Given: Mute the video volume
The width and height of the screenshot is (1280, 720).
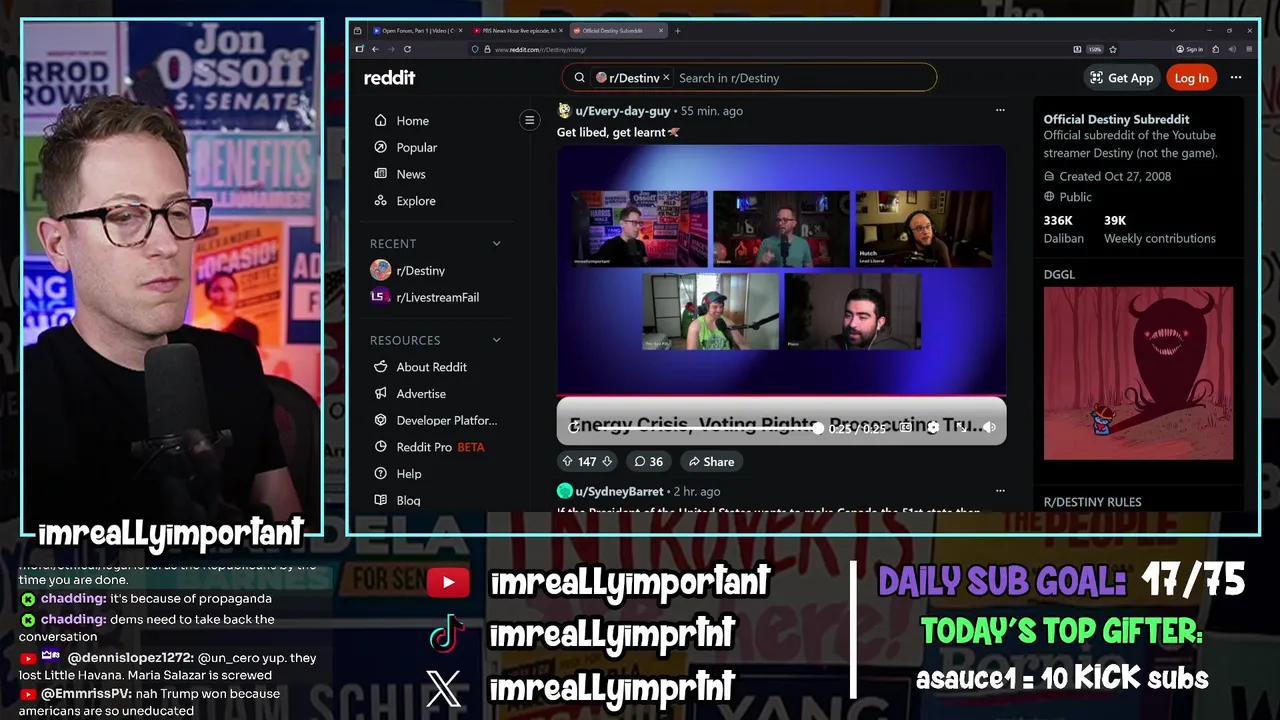Looking at the screenshot, I should pyautogui.click(x=989, y=428).
